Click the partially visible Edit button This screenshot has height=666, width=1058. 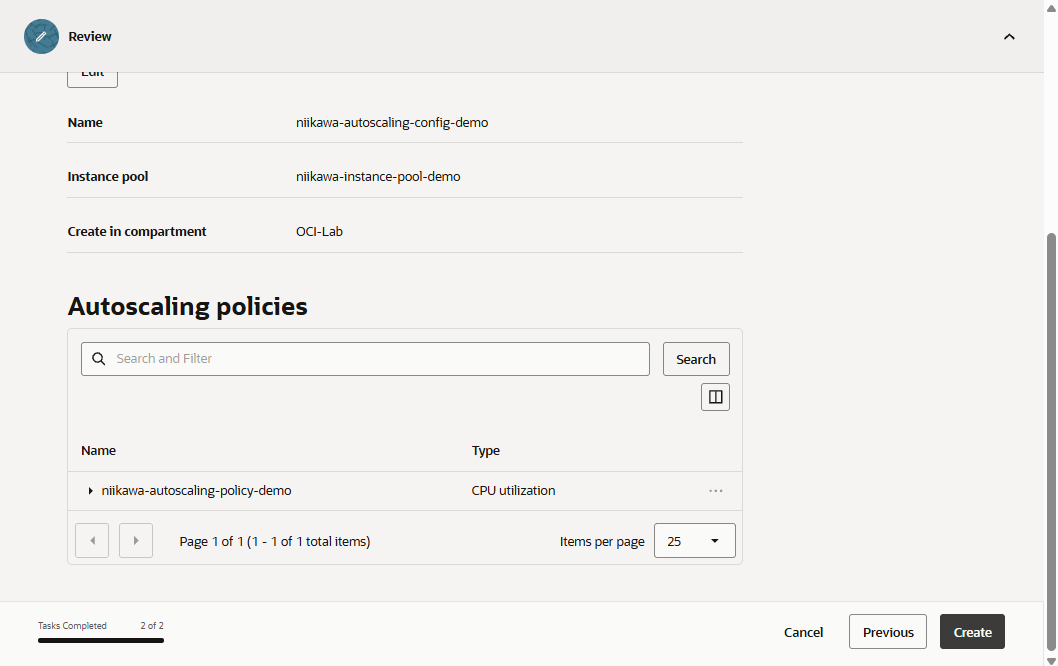[92, 76]
